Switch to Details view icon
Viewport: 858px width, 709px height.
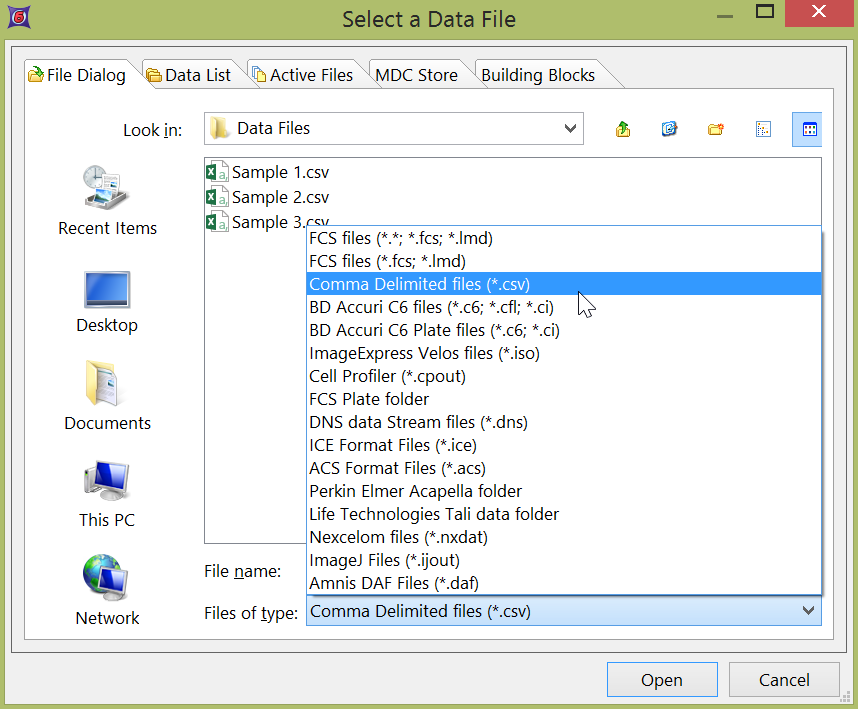808,129
